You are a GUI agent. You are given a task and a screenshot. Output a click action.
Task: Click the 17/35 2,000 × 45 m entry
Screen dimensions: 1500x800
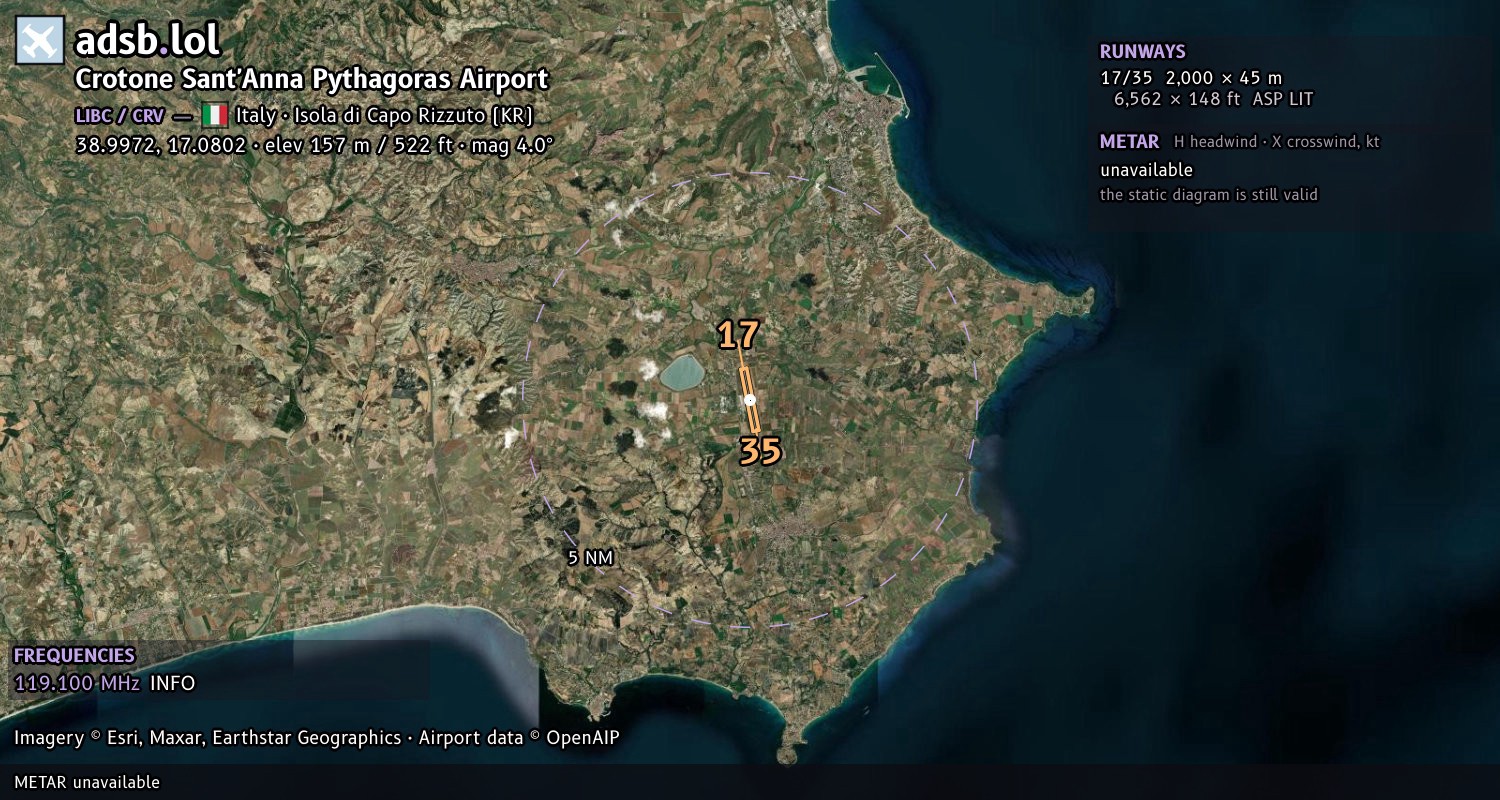pyautogui.click(x=1191, y=77)
